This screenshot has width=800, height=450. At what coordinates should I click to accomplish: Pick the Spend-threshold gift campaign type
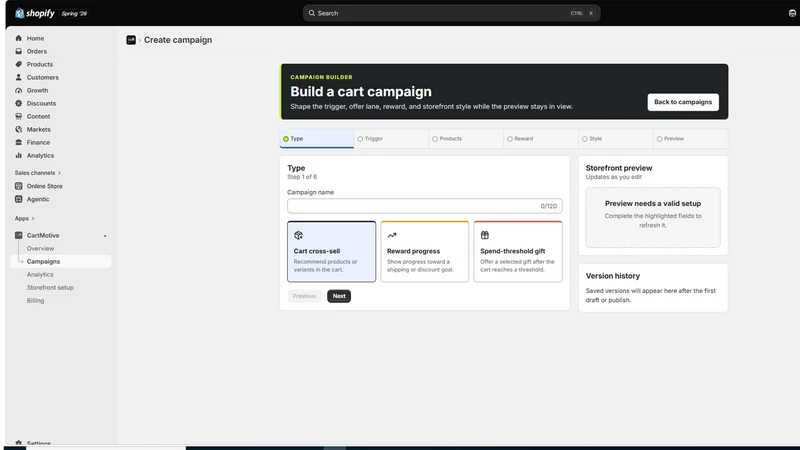pyautogui.click(x=518, y=252)
